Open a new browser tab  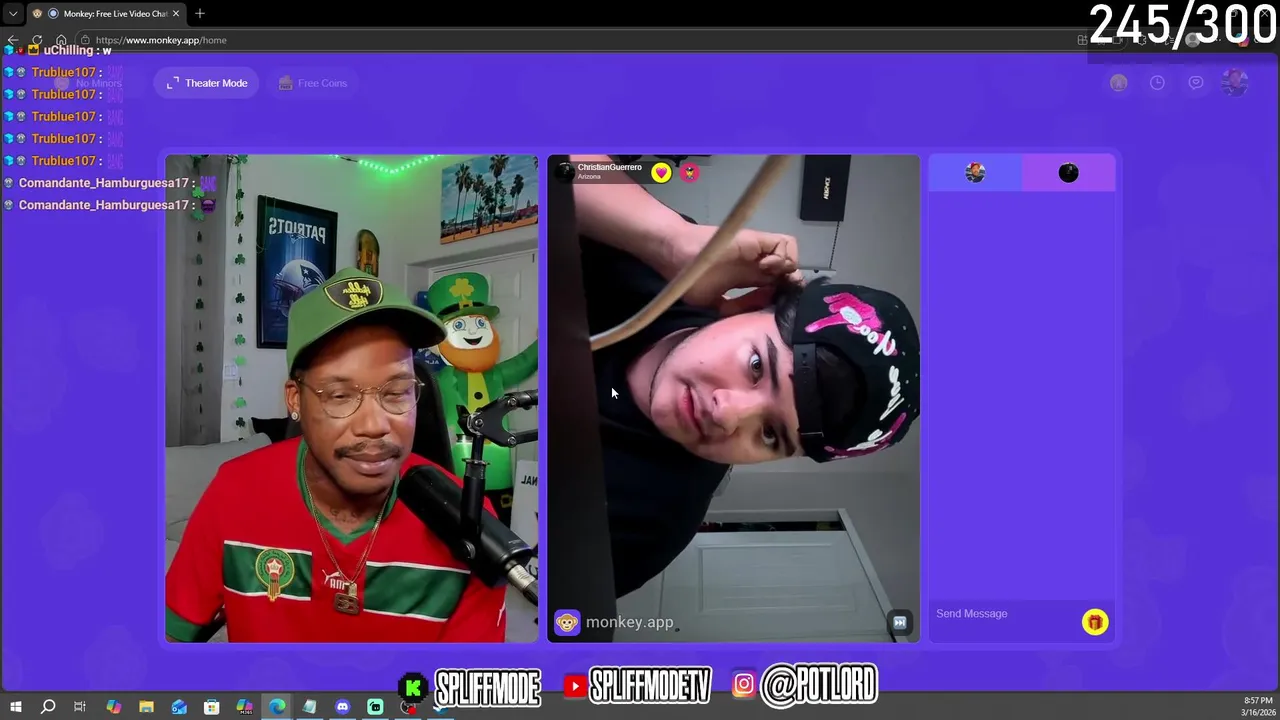(x=200, y=14)
